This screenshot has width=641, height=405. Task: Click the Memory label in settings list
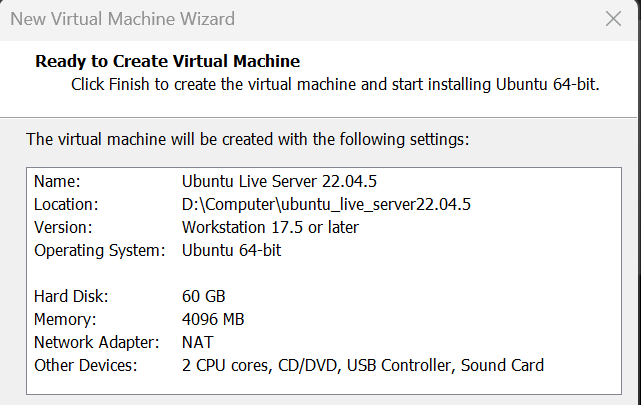67,320
